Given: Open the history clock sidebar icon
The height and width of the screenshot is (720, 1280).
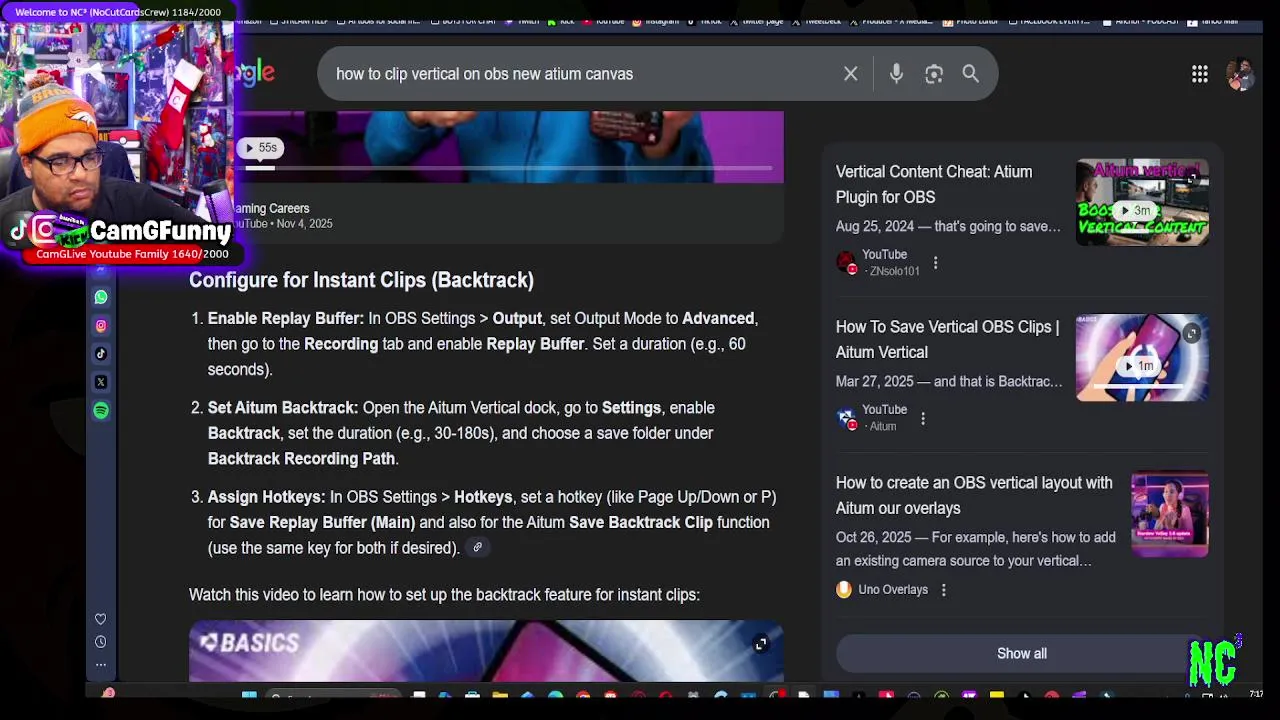Looking at the screenshot, I should (x=100, y=642).
